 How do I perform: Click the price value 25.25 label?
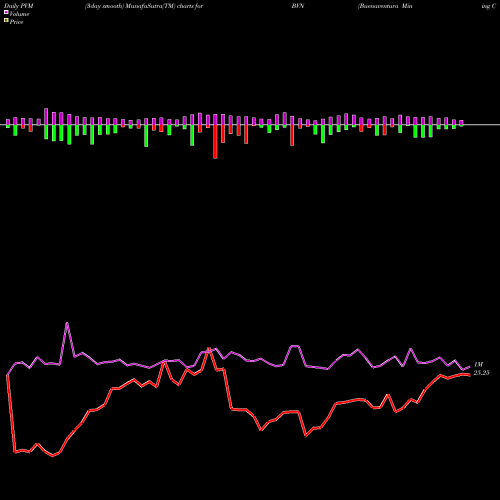(x=481, y=373)
